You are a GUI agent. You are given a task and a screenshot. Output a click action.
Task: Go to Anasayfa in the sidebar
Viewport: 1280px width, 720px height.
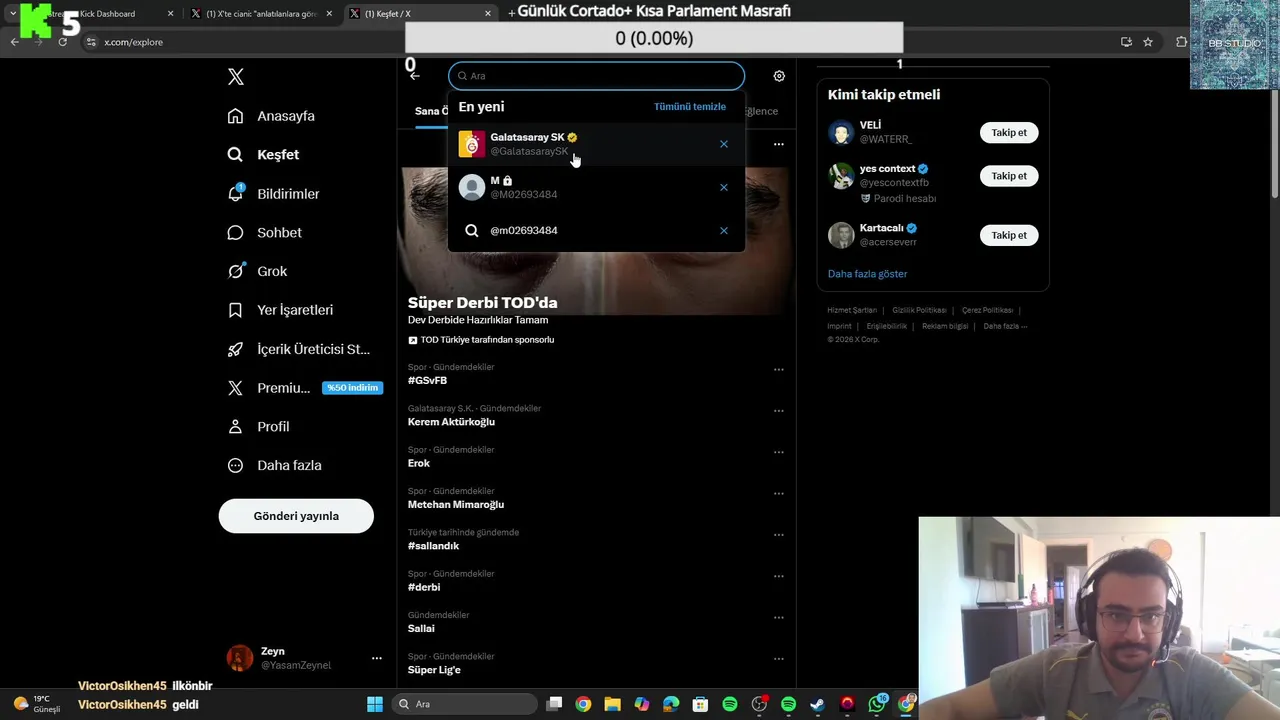[271, 116]
